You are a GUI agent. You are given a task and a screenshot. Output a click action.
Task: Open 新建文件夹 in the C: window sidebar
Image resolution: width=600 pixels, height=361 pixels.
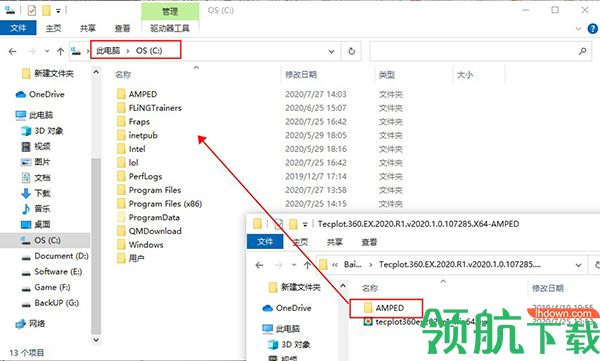coord(48,74)
